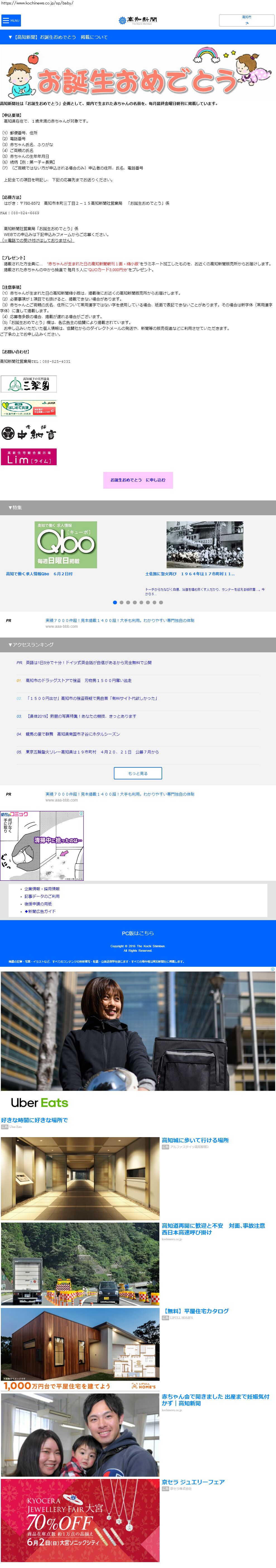Open the Uber Eats rider ad image
The height and width of the screenshot is (1568, 276).
pos(138,1031)
